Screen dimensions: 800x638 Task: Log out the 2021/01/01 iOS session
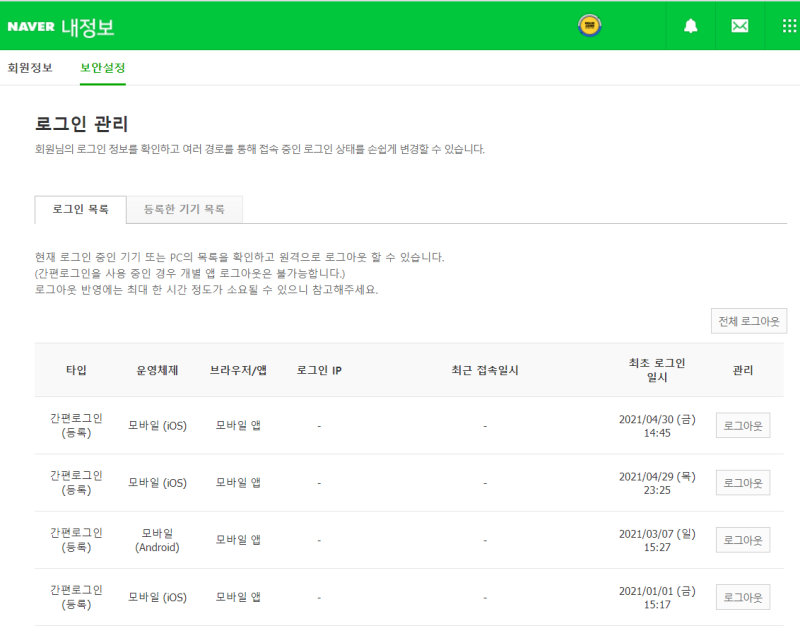click(x=743, y=597)
